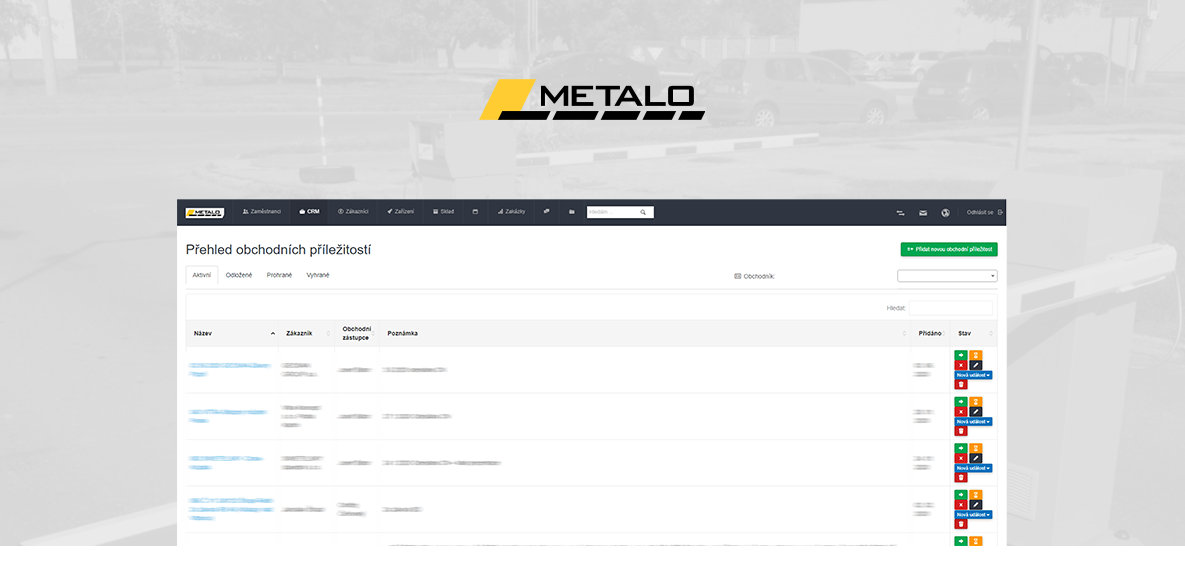Focus the navbar Hledám search field
1185x580 pixels.
coord(620,212)
